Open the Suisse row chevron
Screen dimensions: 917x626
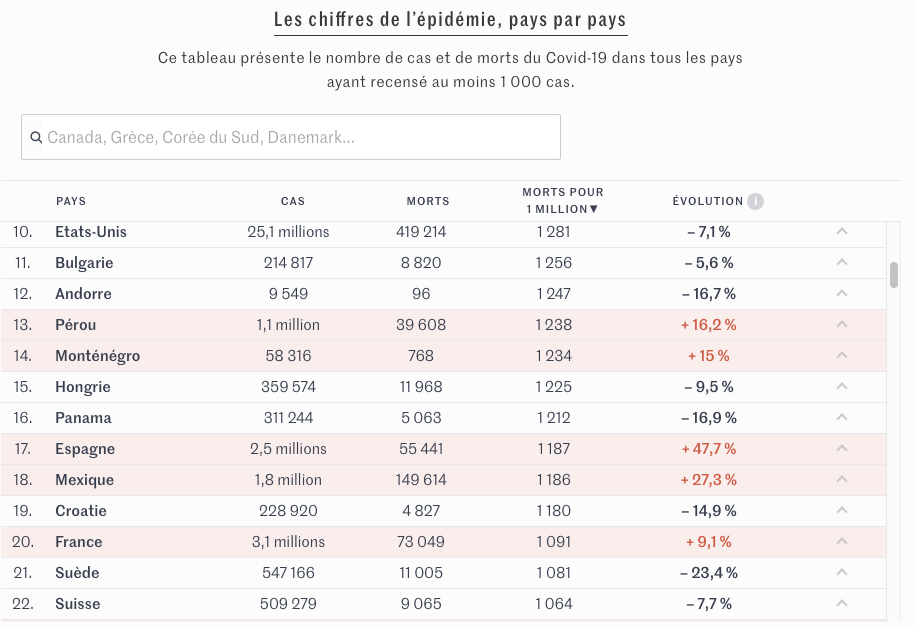coord(842,604)
